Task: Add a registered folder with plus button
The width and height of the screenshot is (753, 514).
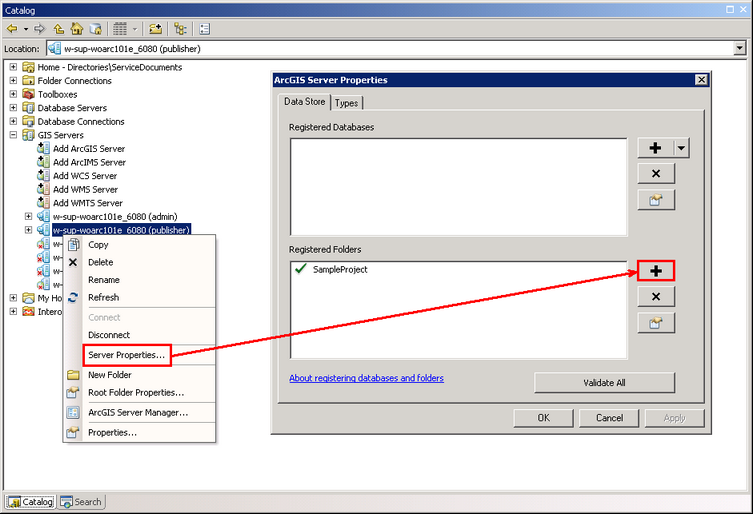Action: coord(656,271)
